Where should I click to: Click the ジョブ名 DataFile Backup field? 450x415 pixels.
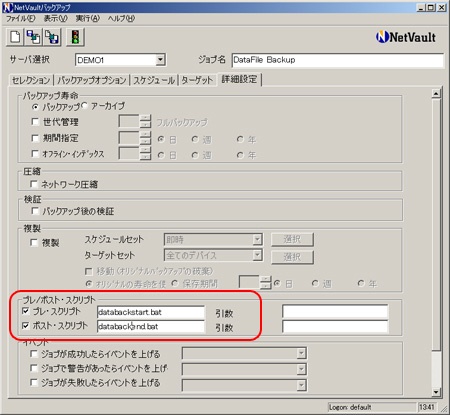coord(337,60)
